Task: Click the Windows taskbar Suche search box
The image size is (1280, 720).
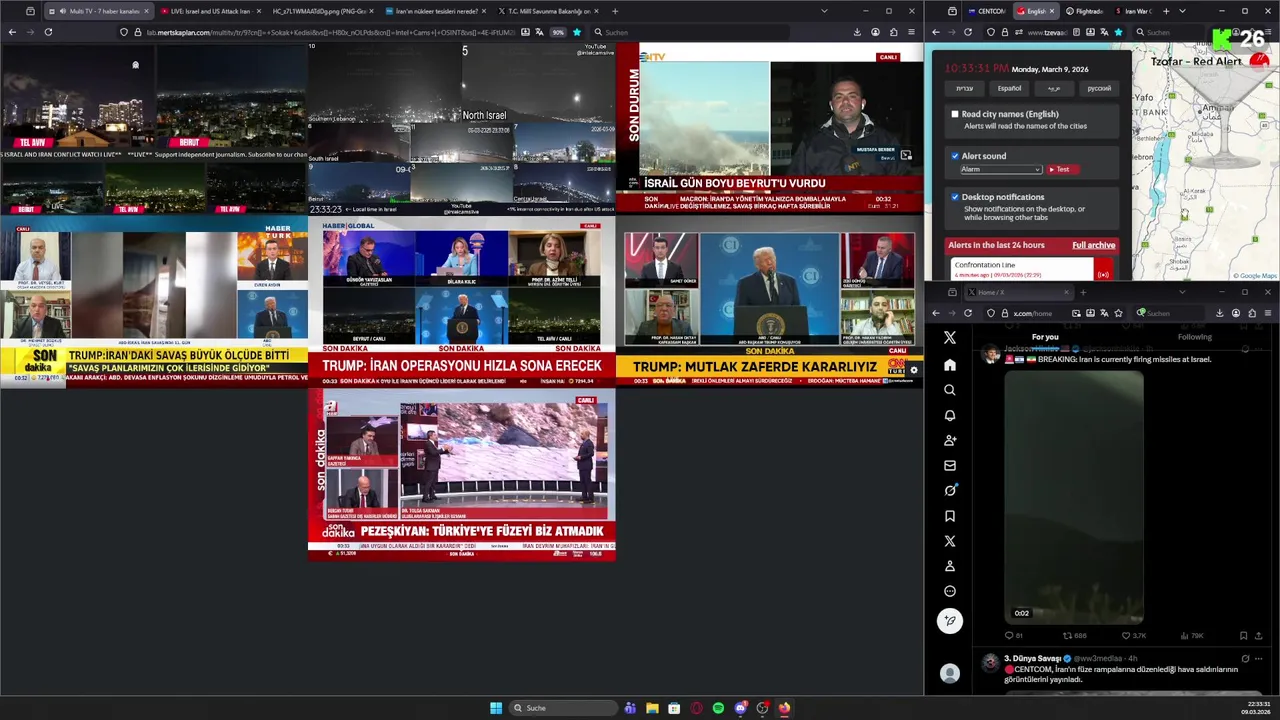Action: tap(562, 708)
